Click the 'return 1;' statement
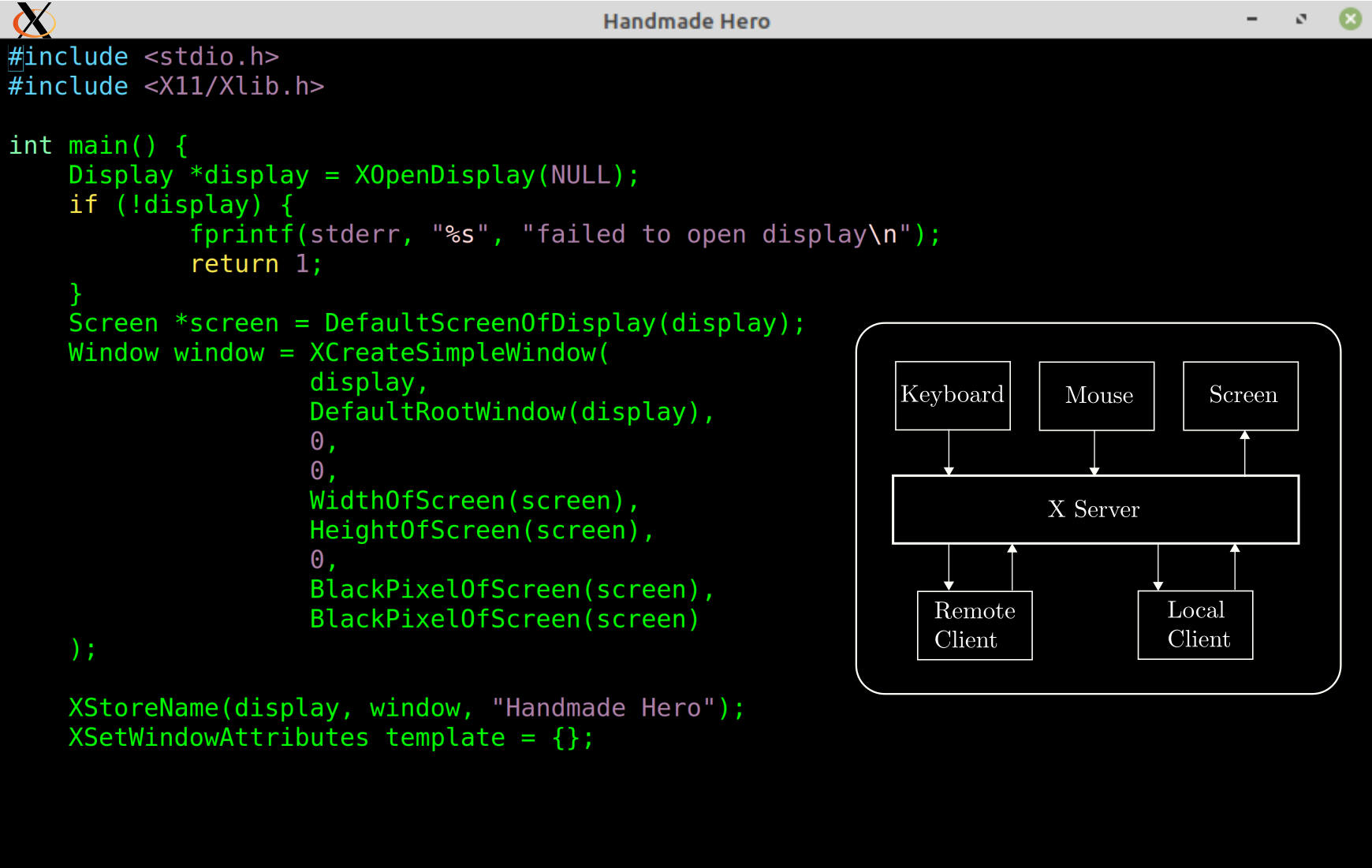The width and height of the screenshot is (1372, 868). coord(256,264)
